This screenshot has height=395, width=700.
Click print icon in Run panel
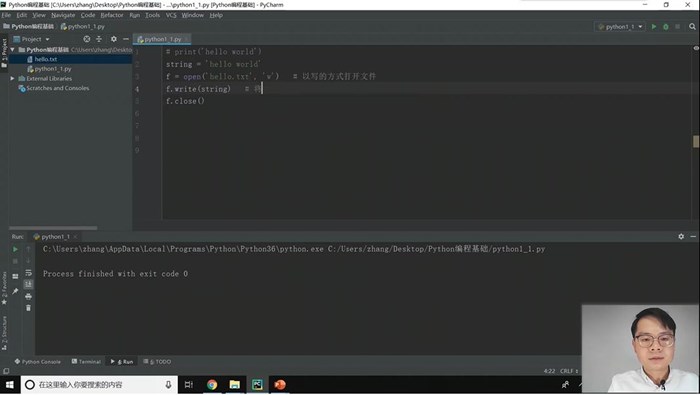(29, 296)
